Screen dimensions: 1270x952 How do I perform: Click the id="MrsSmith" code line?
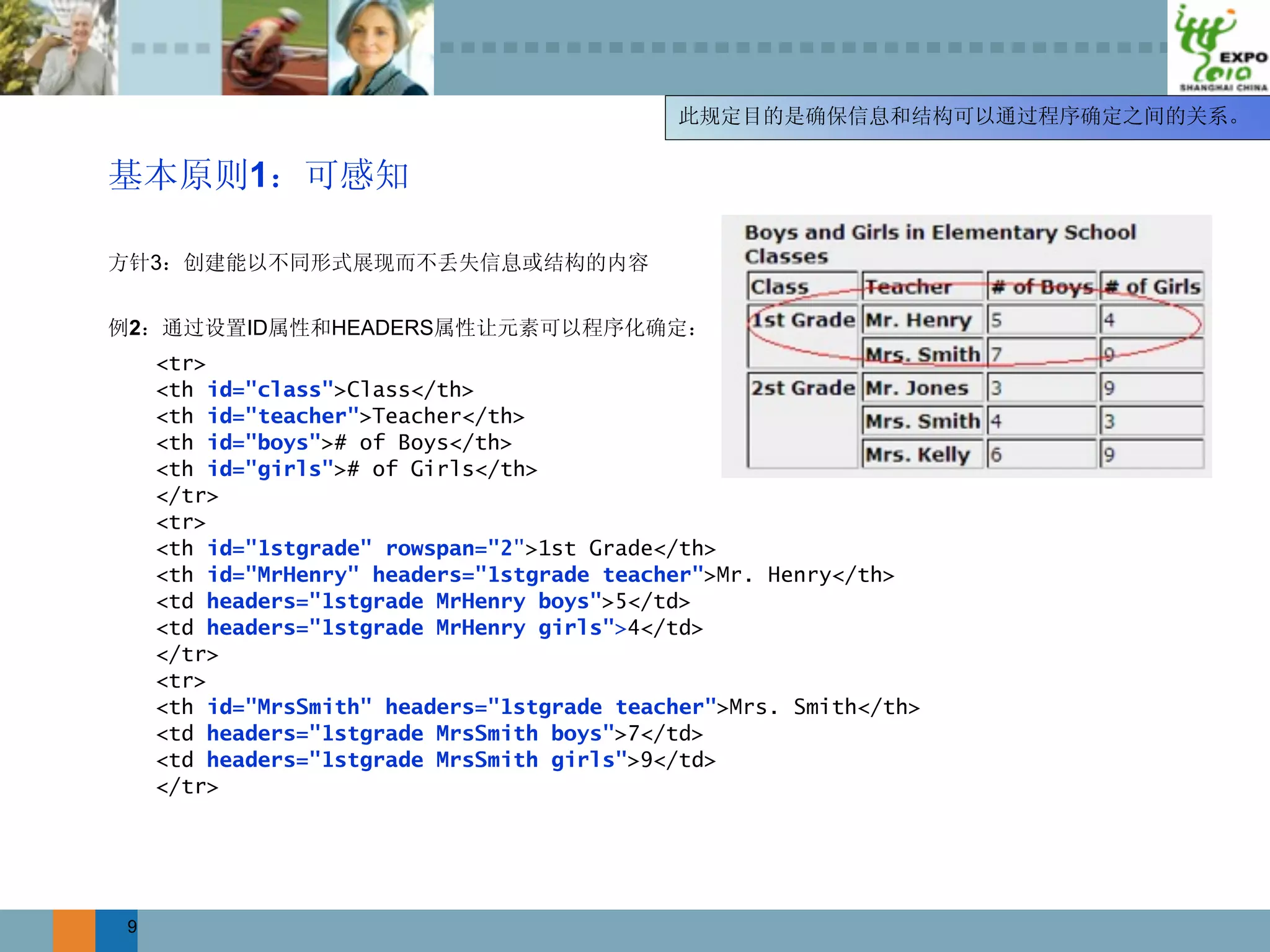[537, 707]
